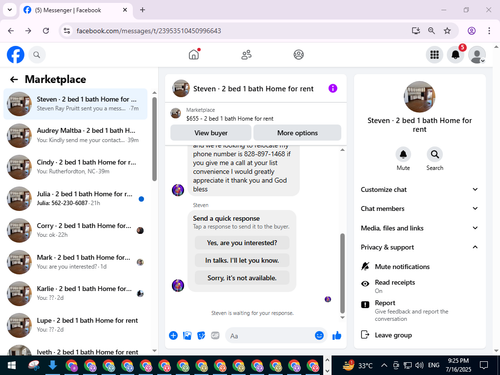Toggle Read receipts setting
Screen dimensions: 500x375
click(420, 286)
